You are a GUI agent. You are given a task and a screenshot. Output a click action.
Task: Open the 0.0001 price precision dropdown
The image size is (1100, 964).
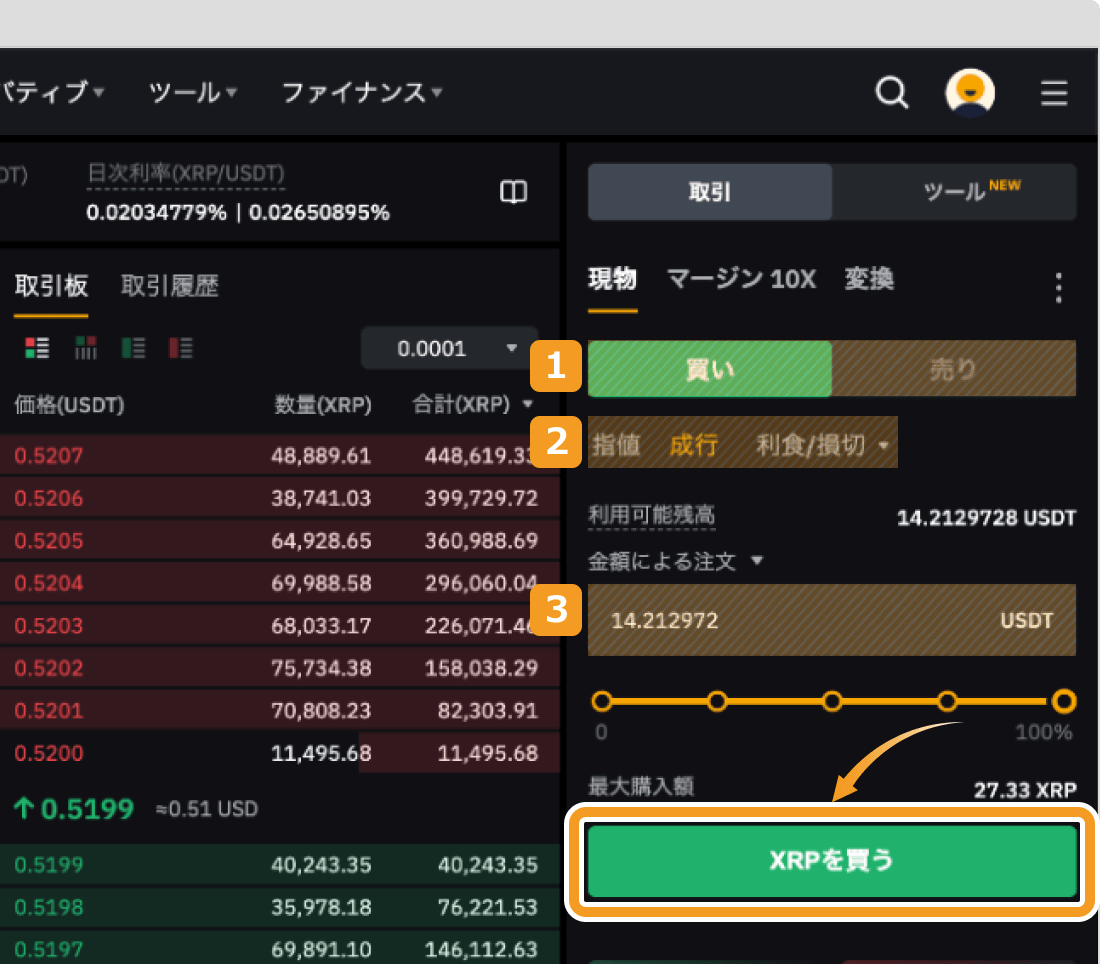coord(450,348)
